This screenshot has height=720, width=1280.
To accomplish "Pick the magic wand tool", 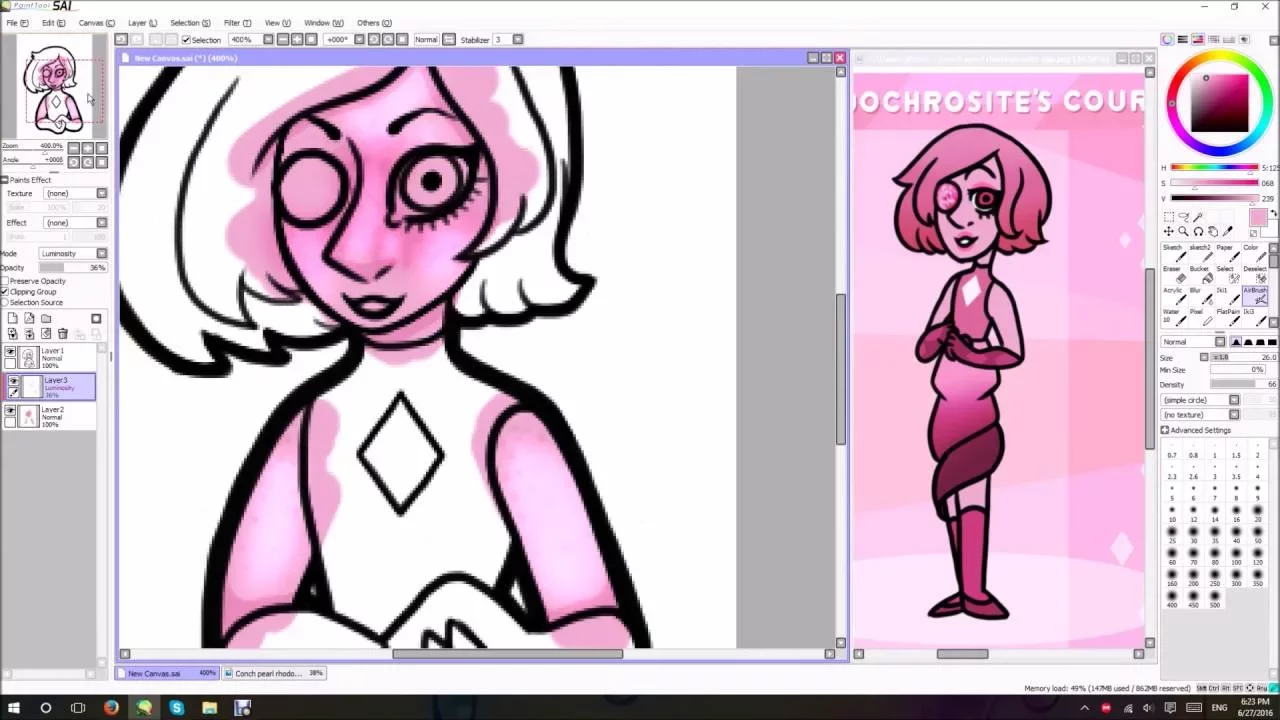I will 1198,217.
